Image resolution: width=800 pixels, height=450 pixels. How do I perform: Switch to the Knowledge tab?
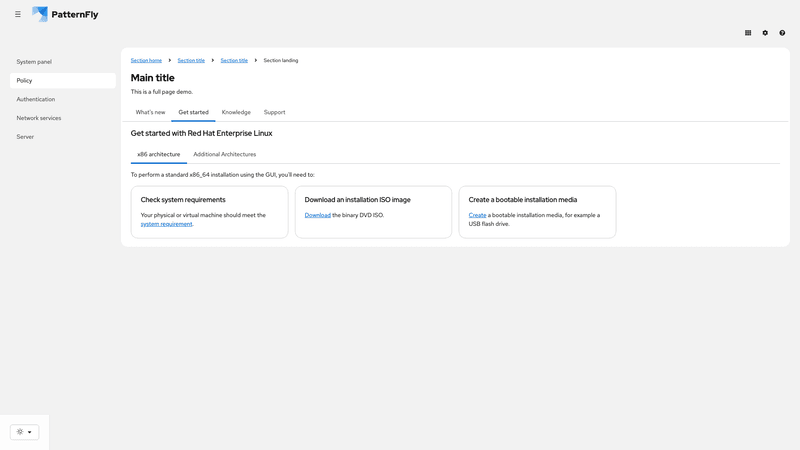(236, 112)
